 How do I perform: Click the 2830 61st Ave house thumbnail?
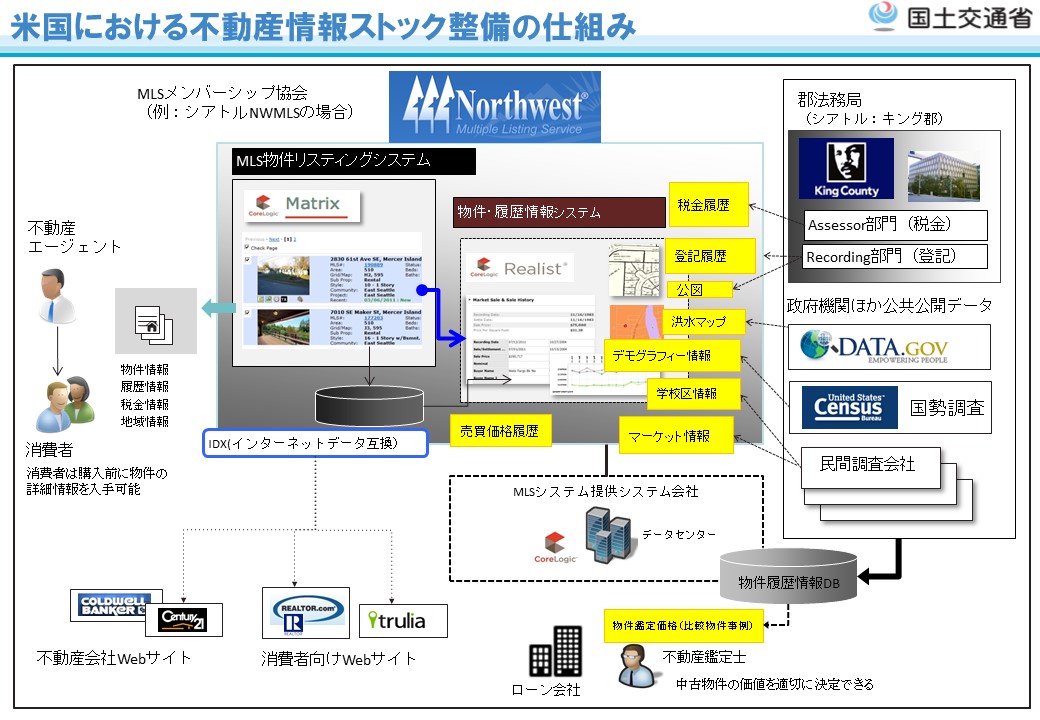283,278
